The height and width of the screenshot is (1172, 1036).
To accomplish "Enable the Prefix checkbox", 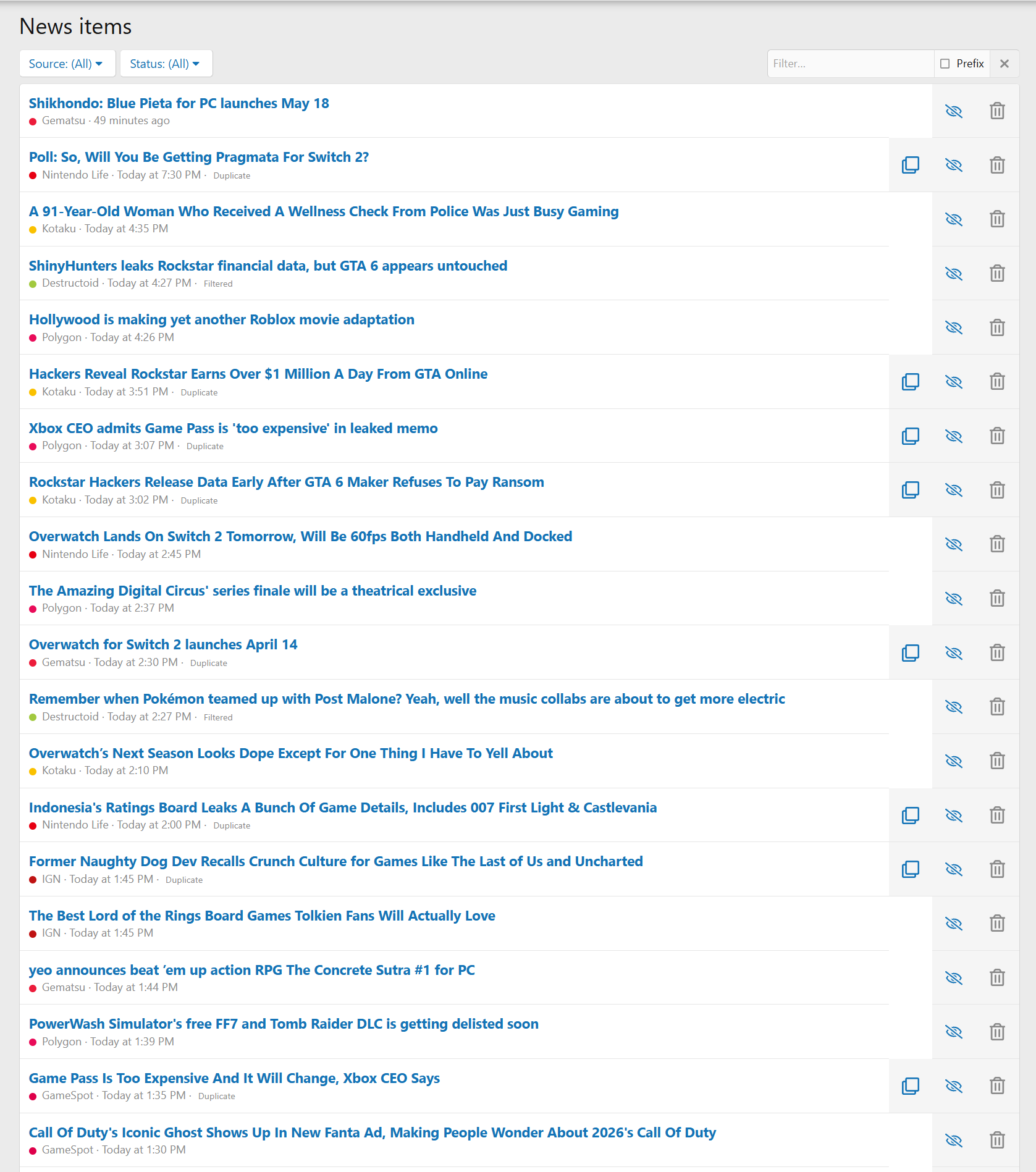I will (945, 64).
